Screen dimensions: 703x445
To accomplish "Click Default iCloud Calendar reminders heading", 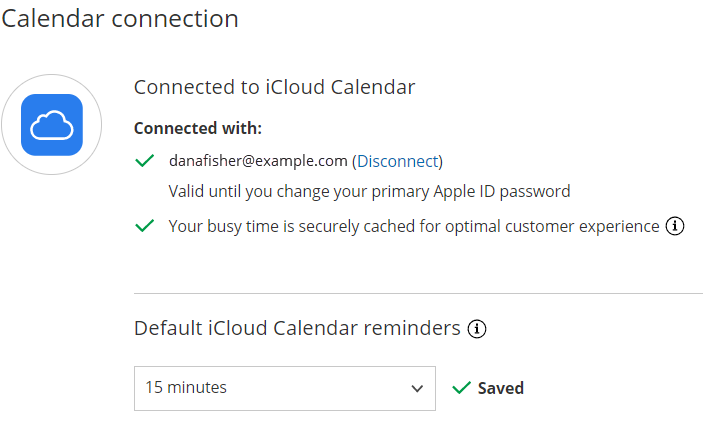I will click(x=297, y=328).
